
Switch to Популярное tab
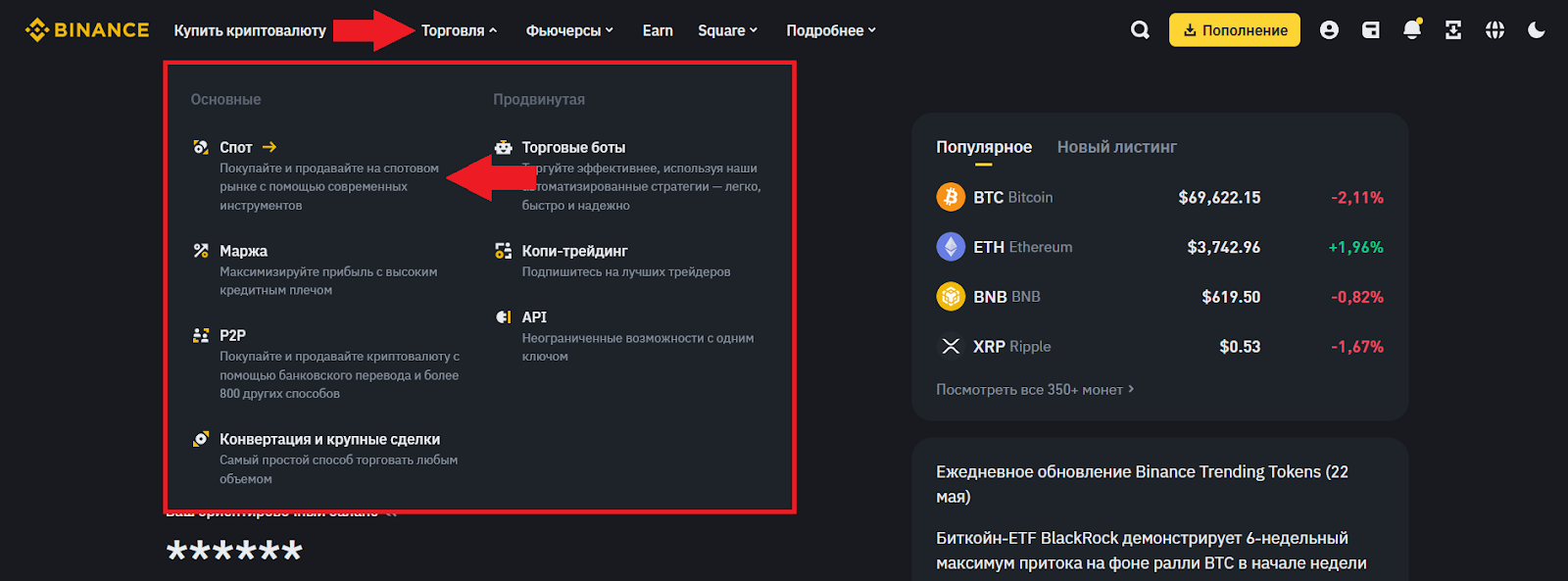(984, 147)
